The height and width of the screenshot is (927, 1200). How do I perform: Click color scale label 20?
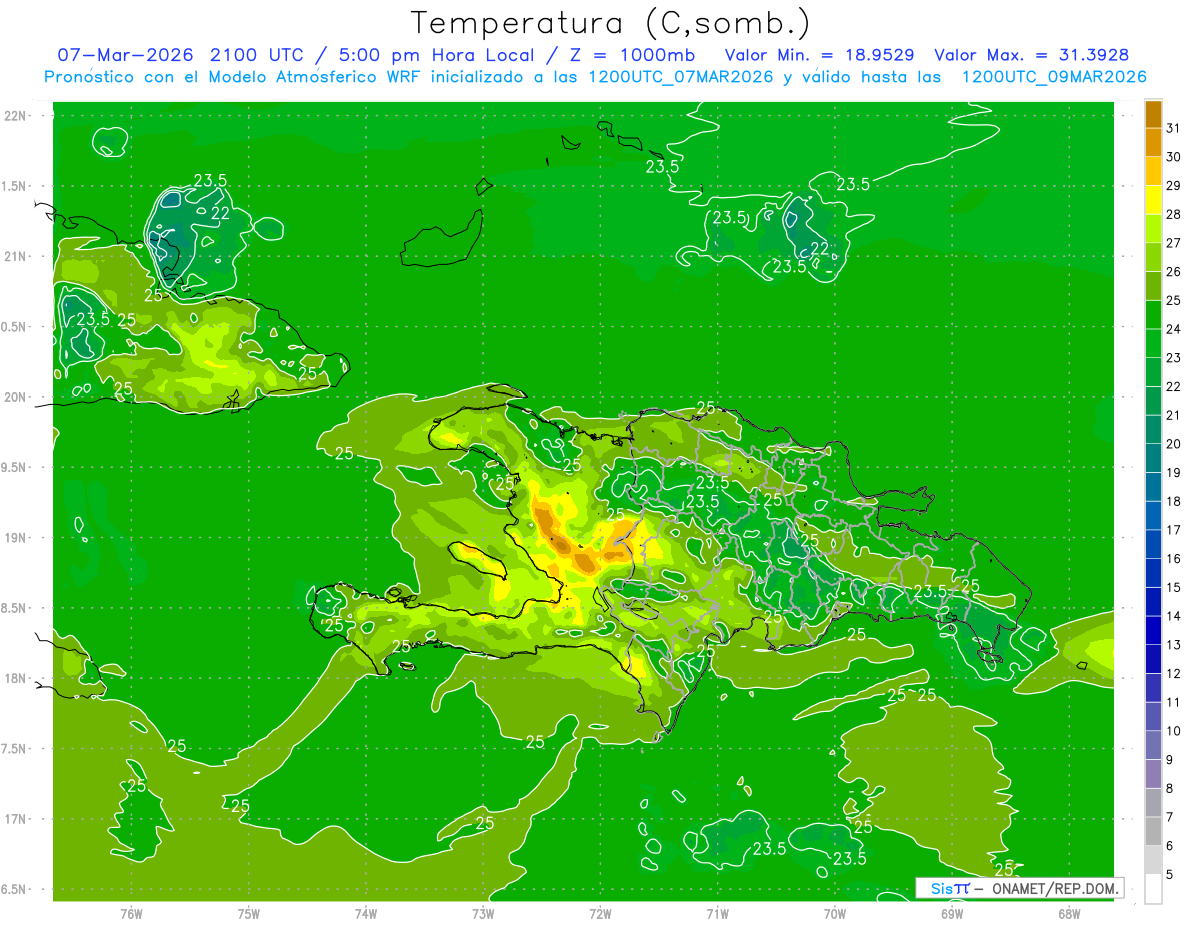tap(1174, 444)
